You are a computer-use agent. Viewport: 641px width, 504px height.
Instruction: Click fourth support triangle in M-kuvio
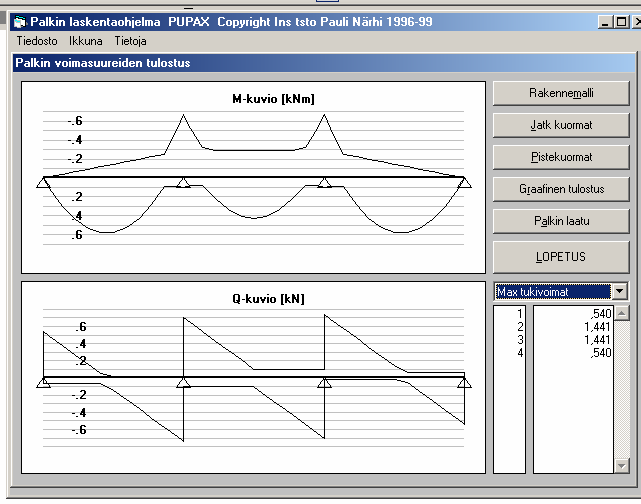pyautogui.click(x=464, y=182)
